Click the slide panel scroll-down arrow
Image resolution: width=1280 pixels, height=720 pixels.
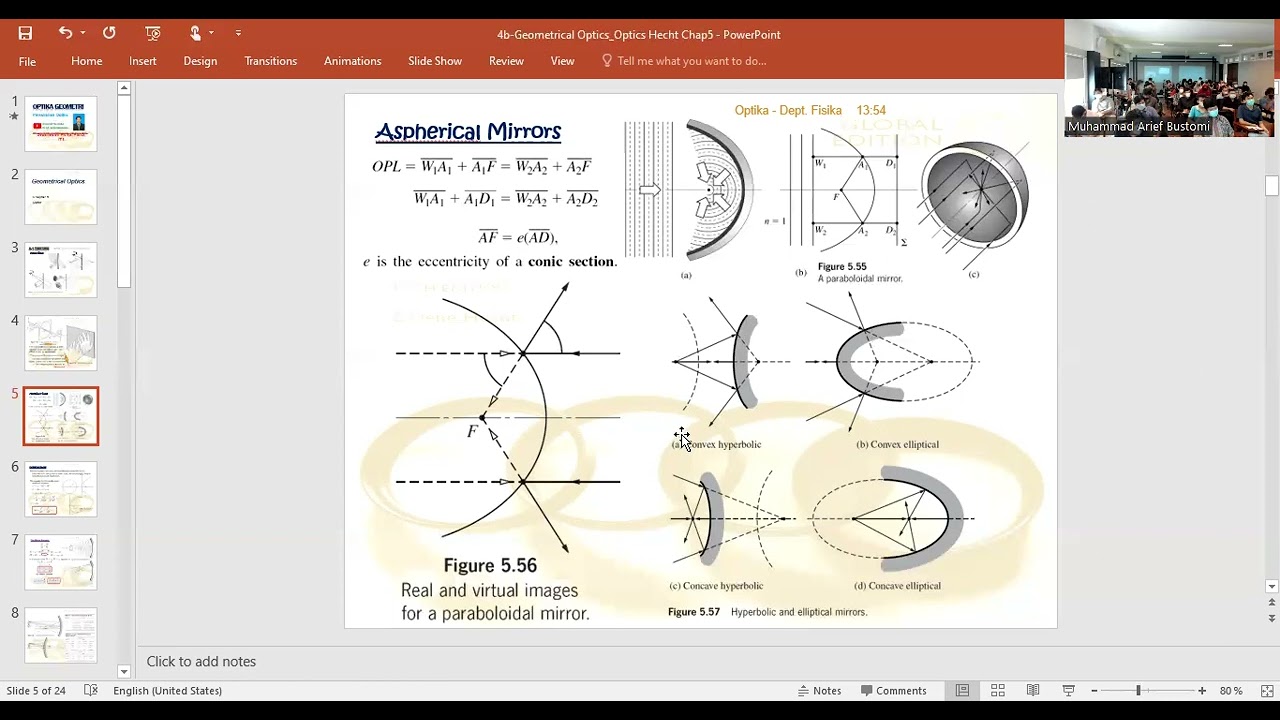124,672
